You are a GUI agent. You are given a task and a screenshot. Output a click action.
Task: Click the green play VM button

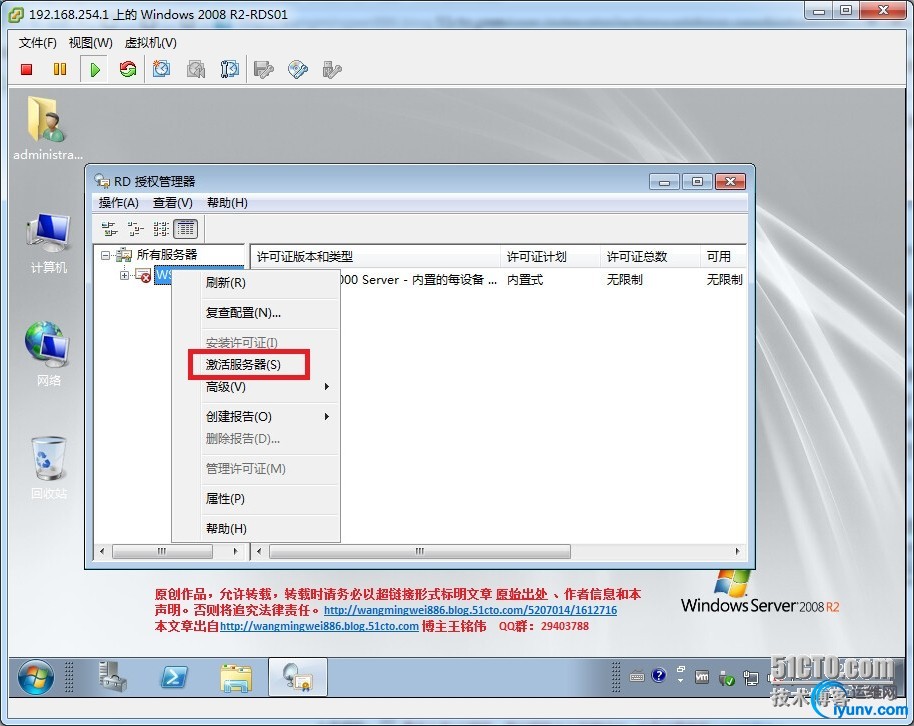pyautogui.click(x=95, y=69)
